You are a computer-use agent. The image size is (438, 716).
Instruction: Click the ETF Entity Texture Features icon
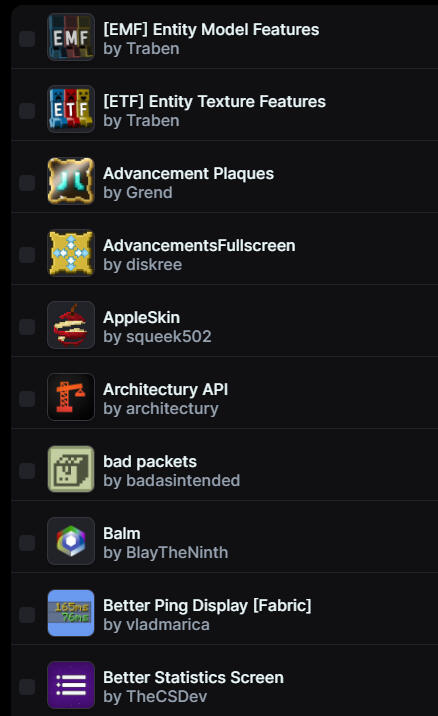(x=71, y=109)
